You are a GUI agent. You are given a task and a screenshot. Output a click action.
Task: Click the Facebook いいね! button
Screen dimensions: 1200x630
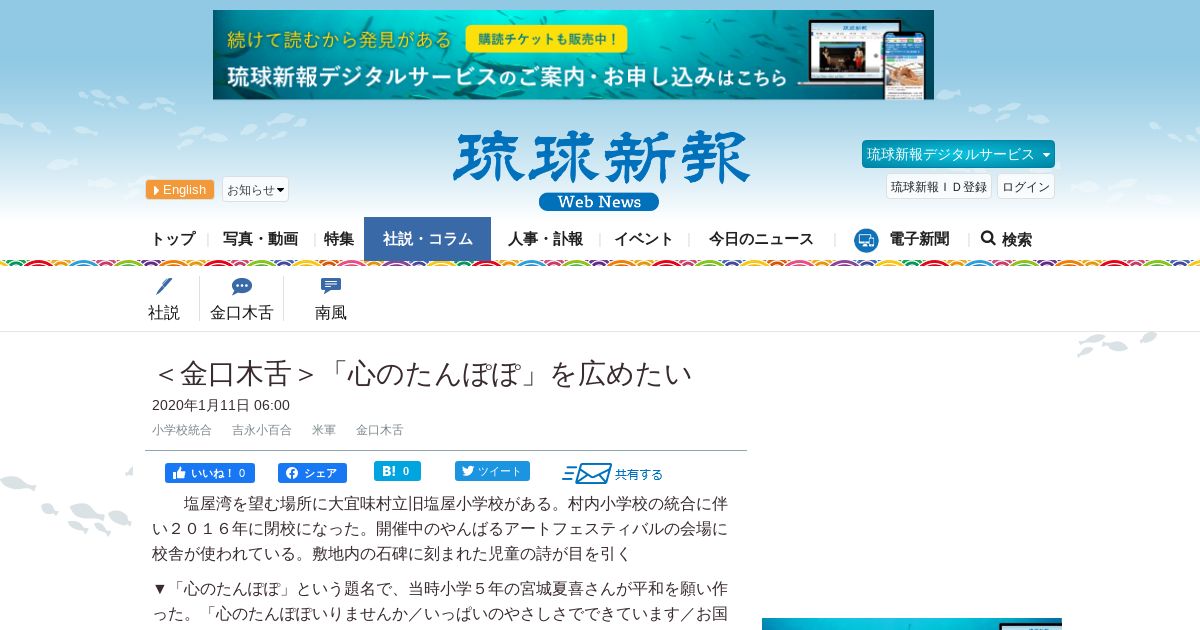210,473
